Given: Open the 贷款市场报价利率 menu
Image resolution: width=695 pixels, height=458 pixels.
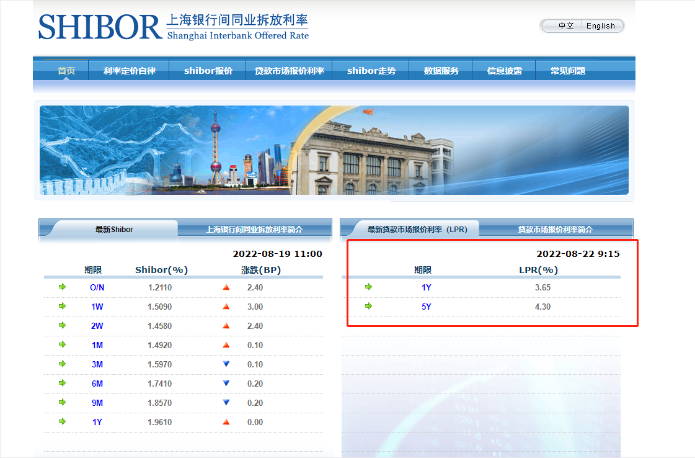Looking at the screenshot, I should click(289, 70).
